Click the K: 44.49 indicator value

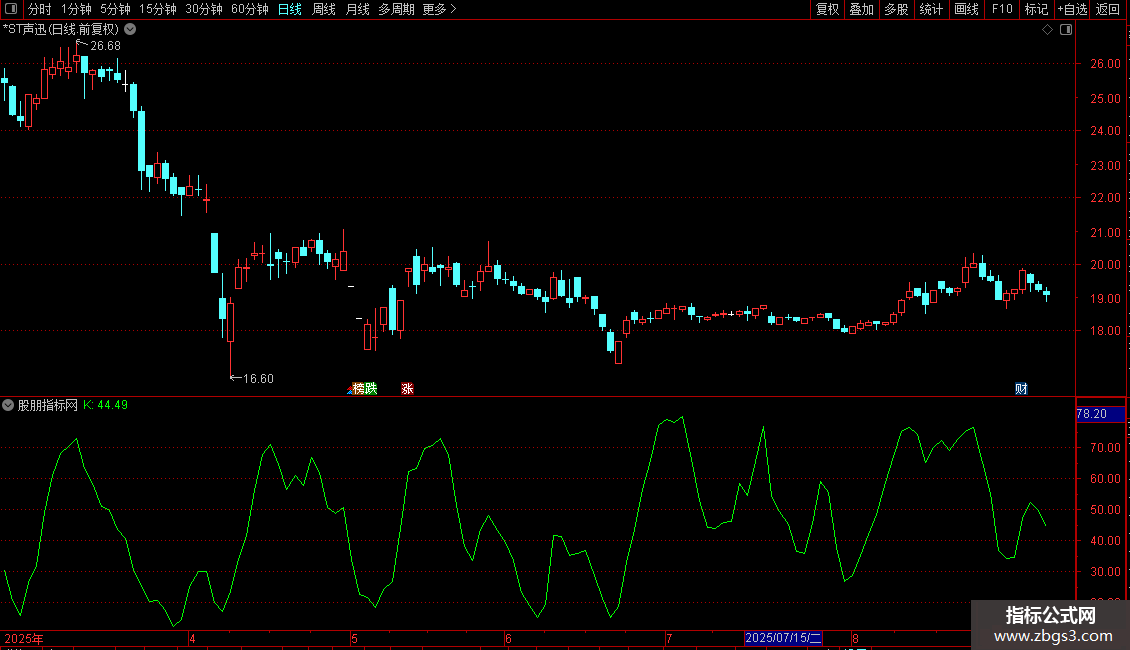point(105,405)
